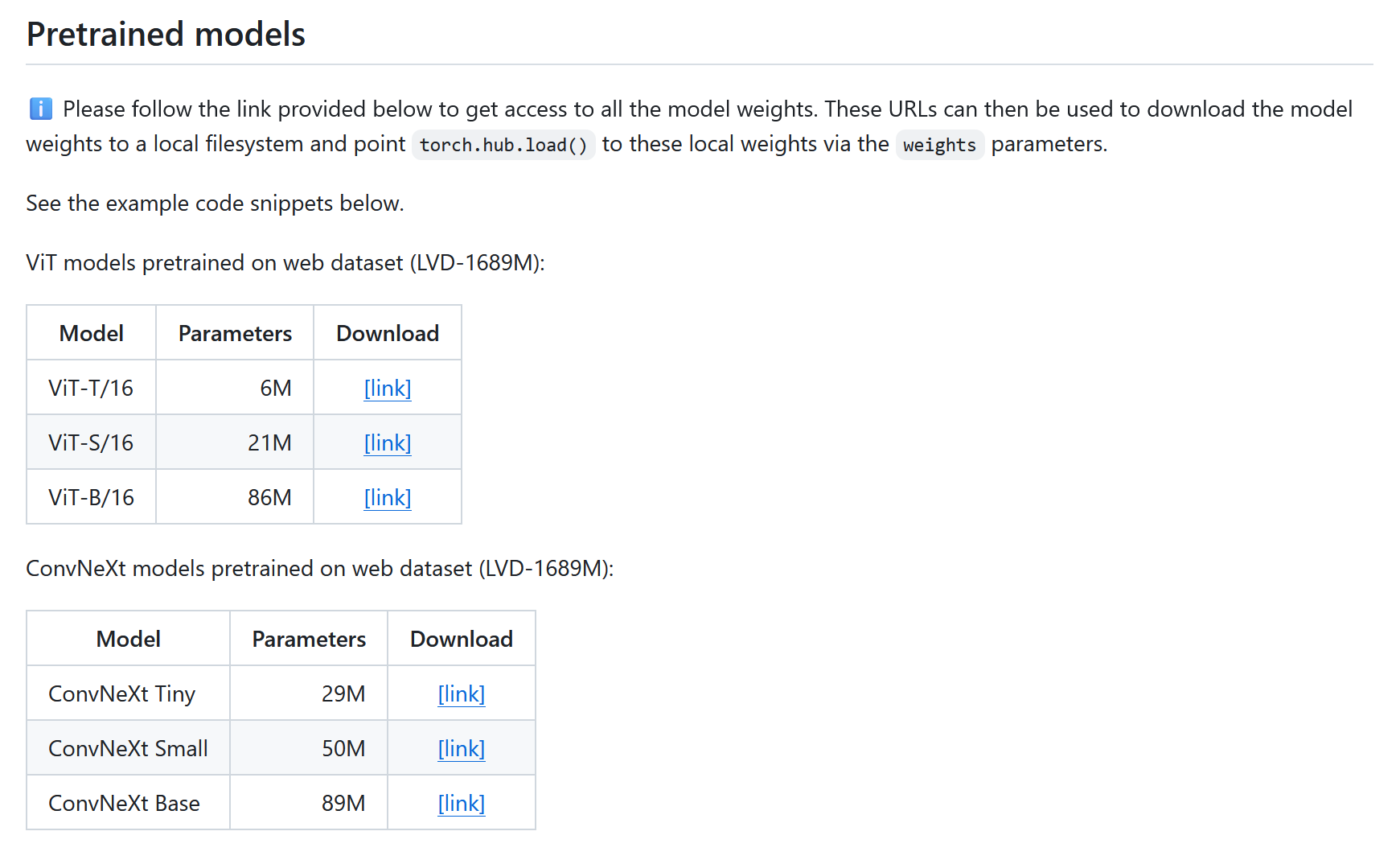Click the Parameters header in ViT table
1400x860 pixels.
(x=235, y=334)
